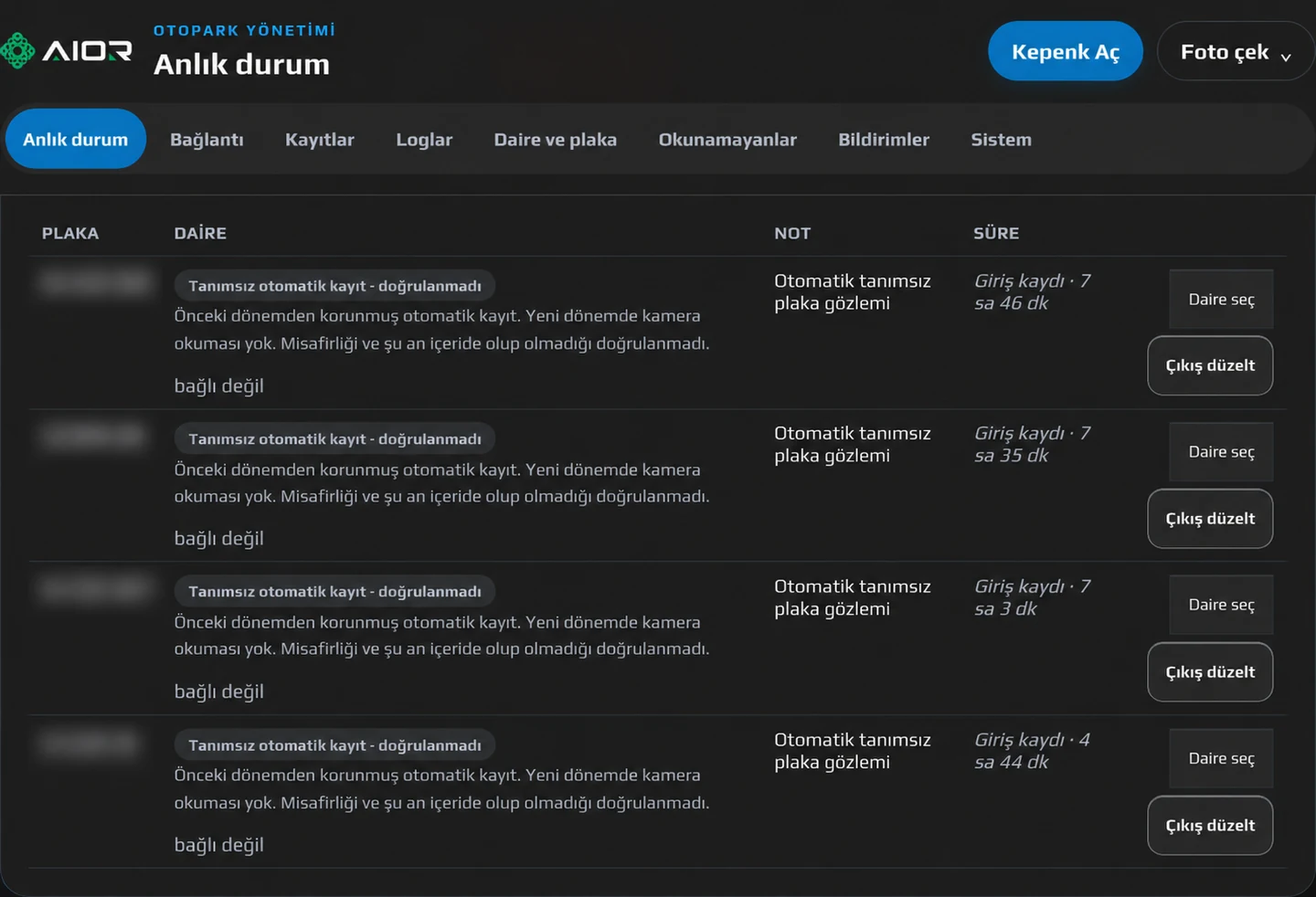Open Daire seç for the 7 sa 46 dk entry
Screen dimensions: 1316x897
coord(1221,299)
